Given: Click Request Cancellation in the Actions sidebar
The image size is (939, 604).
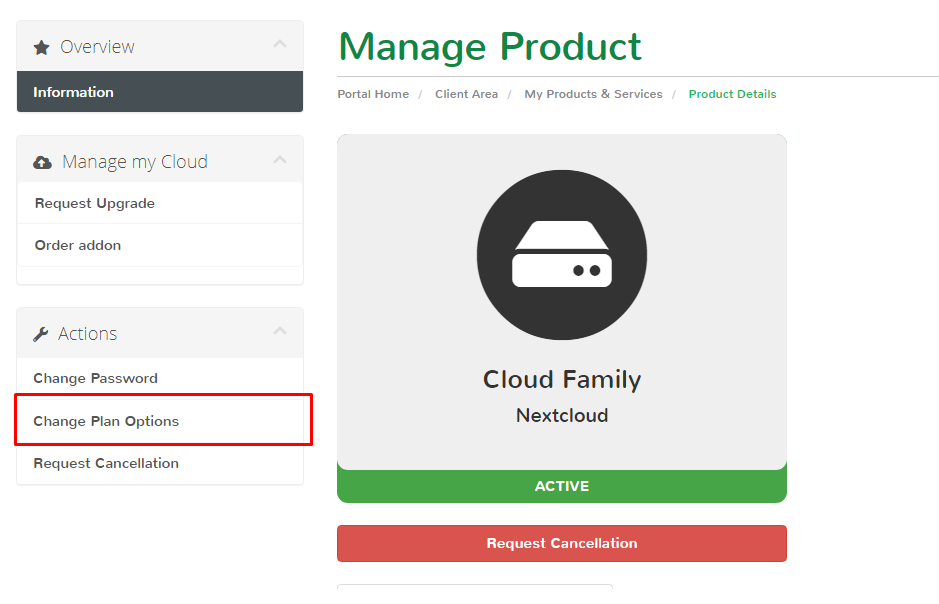Looking at the screenshot, I should tap(160, 463).
